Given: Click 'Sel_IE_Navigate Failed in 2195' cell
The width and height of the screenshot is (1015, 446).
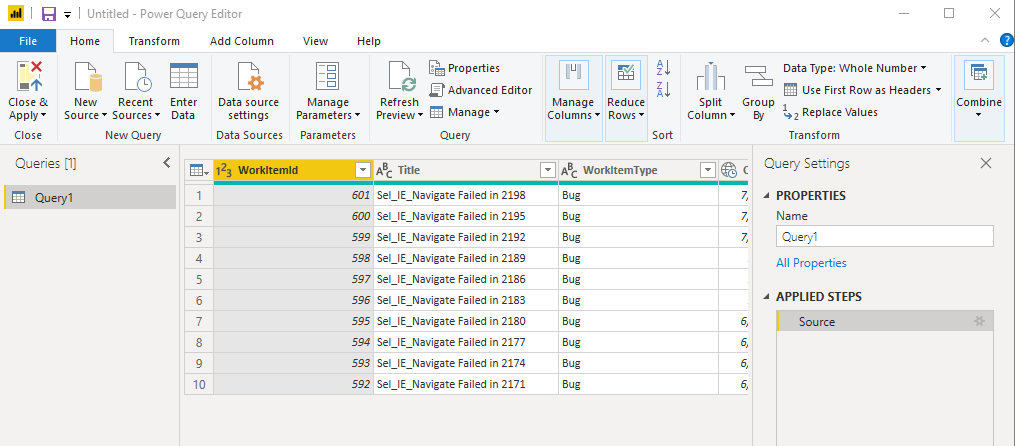Looking at the screenshot, I should (x=465, y=216).
